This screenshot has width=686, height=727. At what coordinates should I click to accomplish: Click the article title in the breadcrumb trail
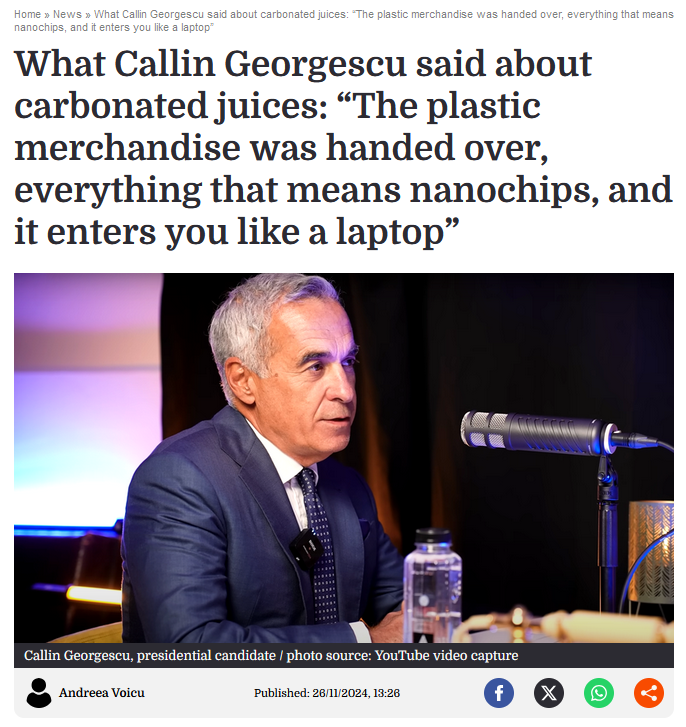pyautogui.click(x=343, y=21)
